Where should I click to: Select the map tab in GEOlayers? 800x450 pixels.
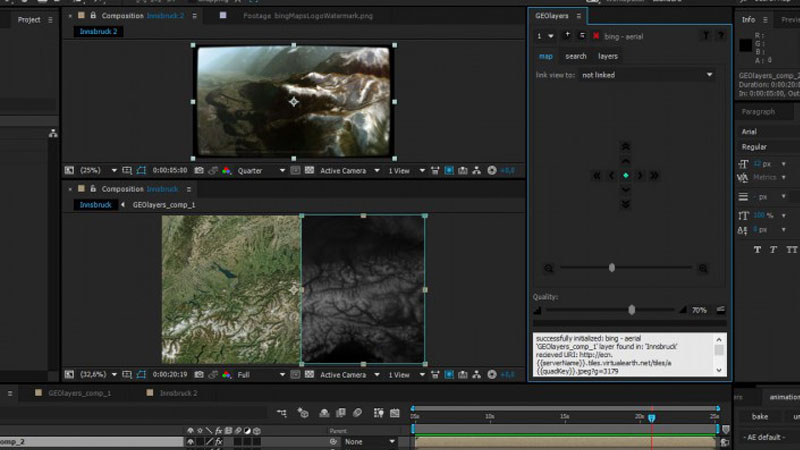coord(545,56)
